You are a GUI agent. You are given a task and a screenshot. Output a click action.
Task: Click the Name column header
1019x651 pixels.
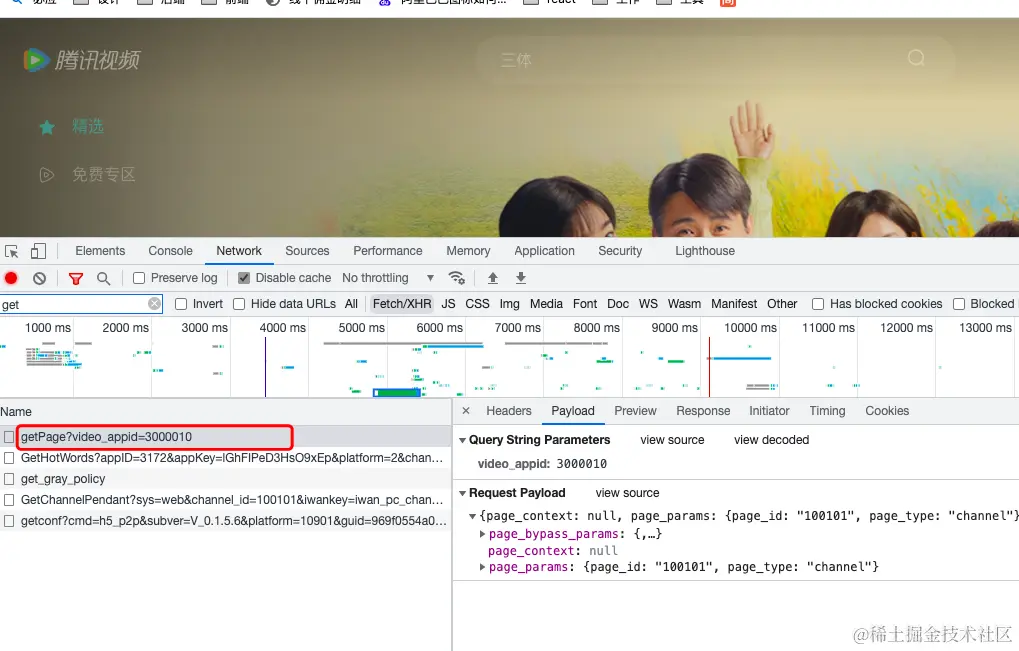(226, 412)
